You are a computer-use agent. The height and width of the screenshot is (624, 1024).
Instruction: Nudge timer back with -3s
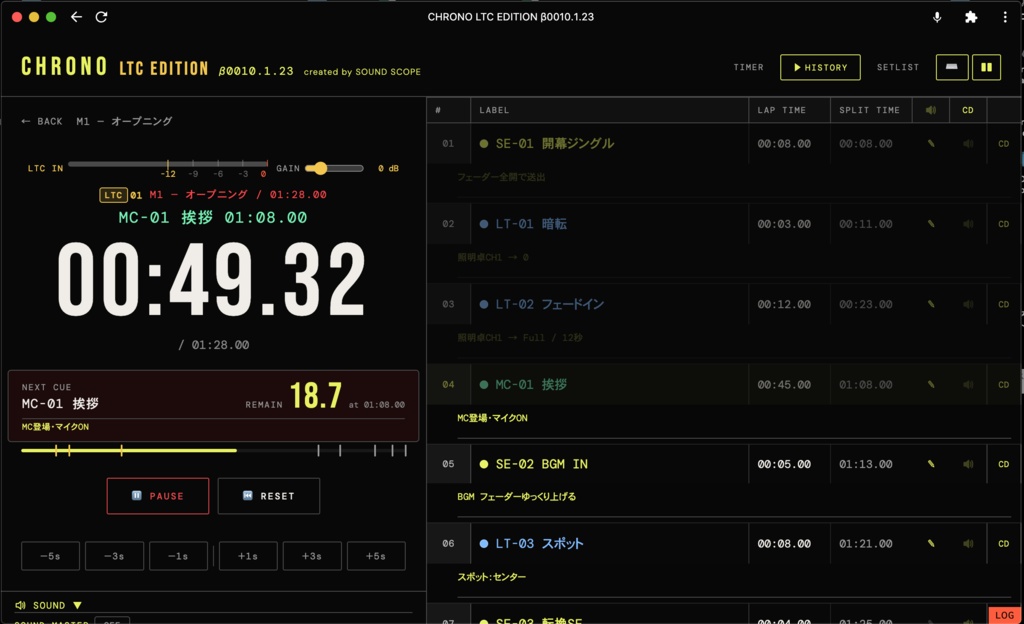(114, 556)
